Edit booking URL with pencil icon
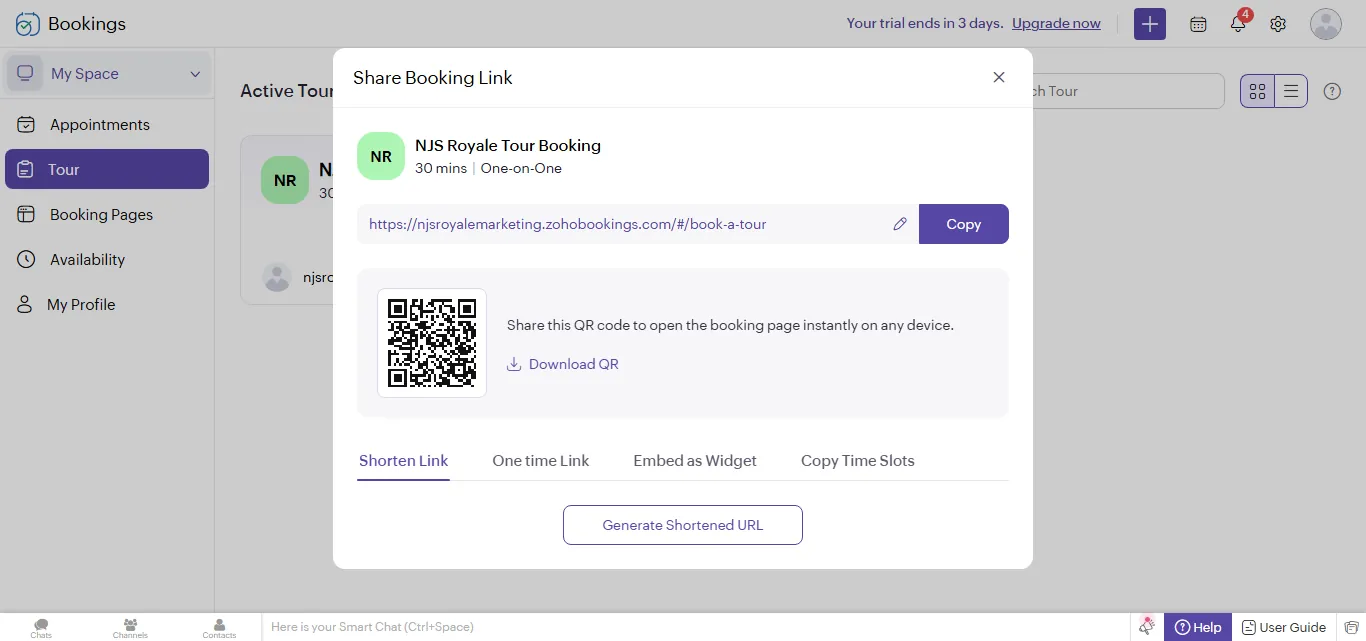The height and width of the screenshot is (641, 1366). (900, 224)
